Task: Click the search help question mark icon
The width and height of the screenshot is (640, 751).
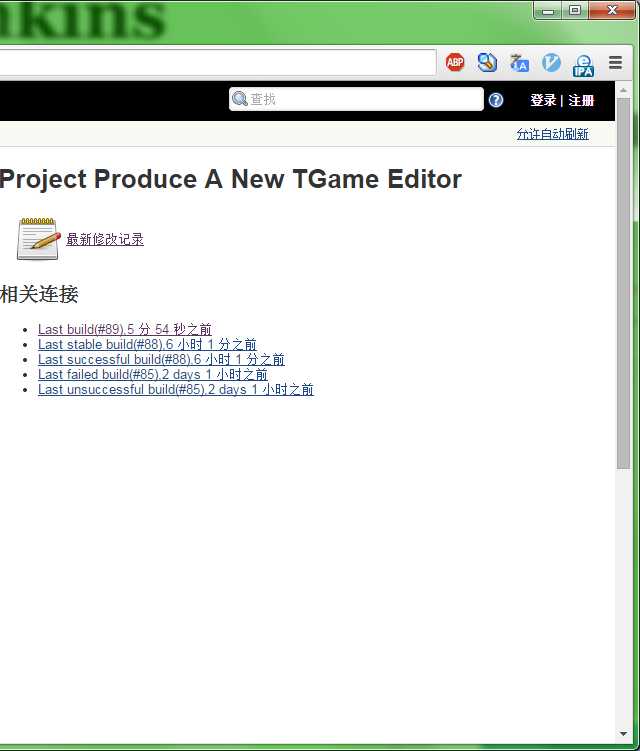Action: 496,100
